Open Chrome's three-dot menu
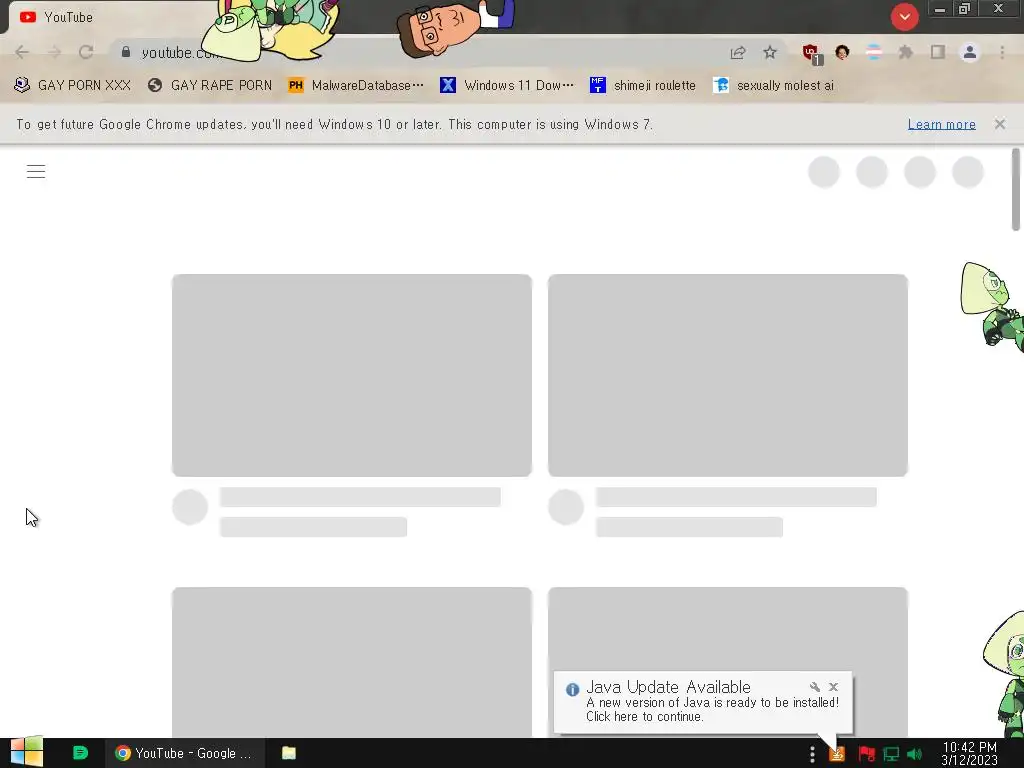Image resolution: width=1024 pixels, height=768 pixels. tap(1002, 52)
